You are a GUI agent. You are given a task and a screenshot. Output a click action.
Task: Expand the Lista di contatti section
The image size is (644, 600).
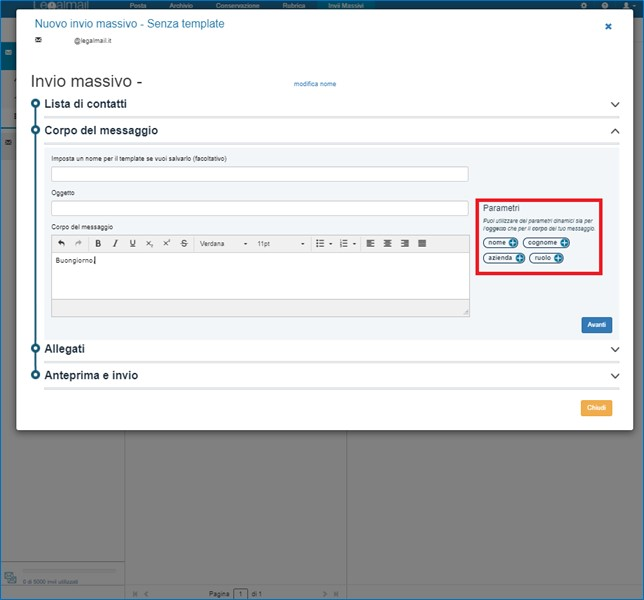[614, 104]
